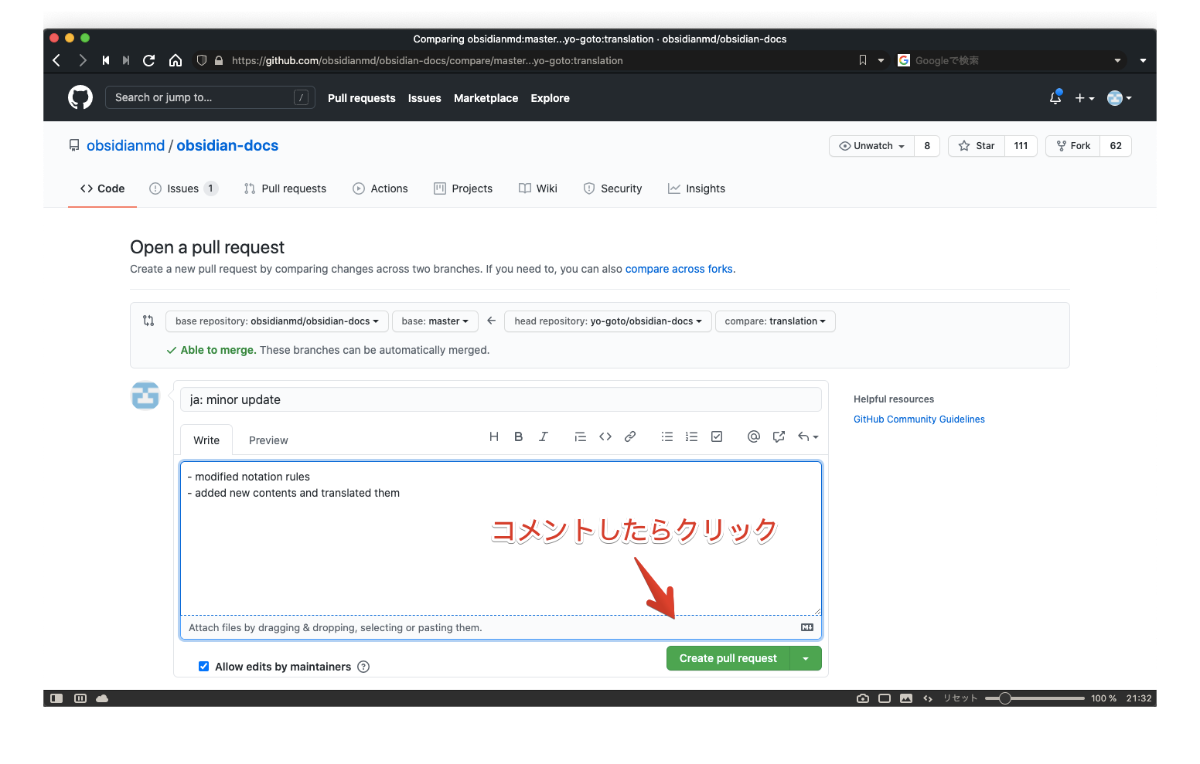Switch to the Code tab

[x=102, y=188]
